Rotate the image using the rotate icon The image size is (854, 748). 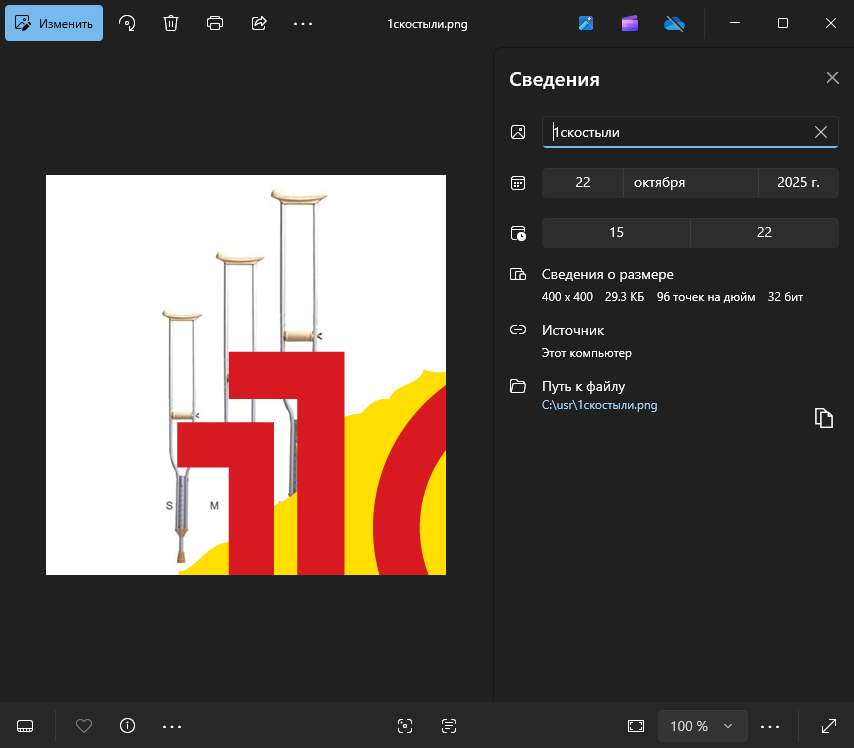[x=127, y=23]
